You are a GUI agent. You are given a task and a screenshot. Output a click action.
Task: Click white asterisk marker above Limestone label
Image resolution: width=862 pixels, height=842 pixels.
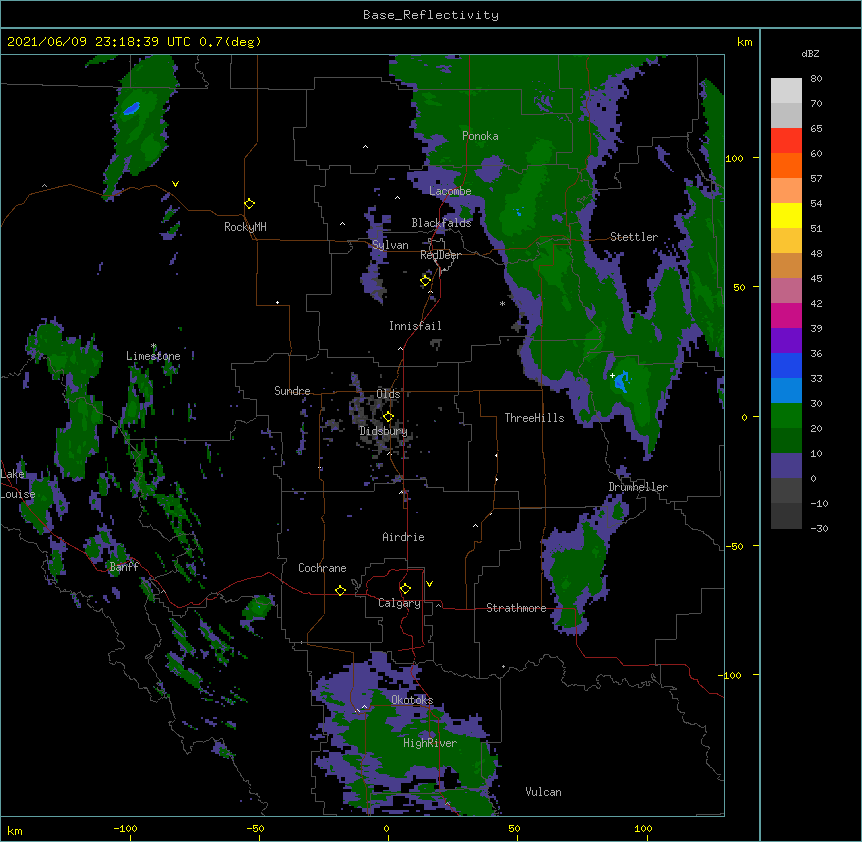[153, 346]
